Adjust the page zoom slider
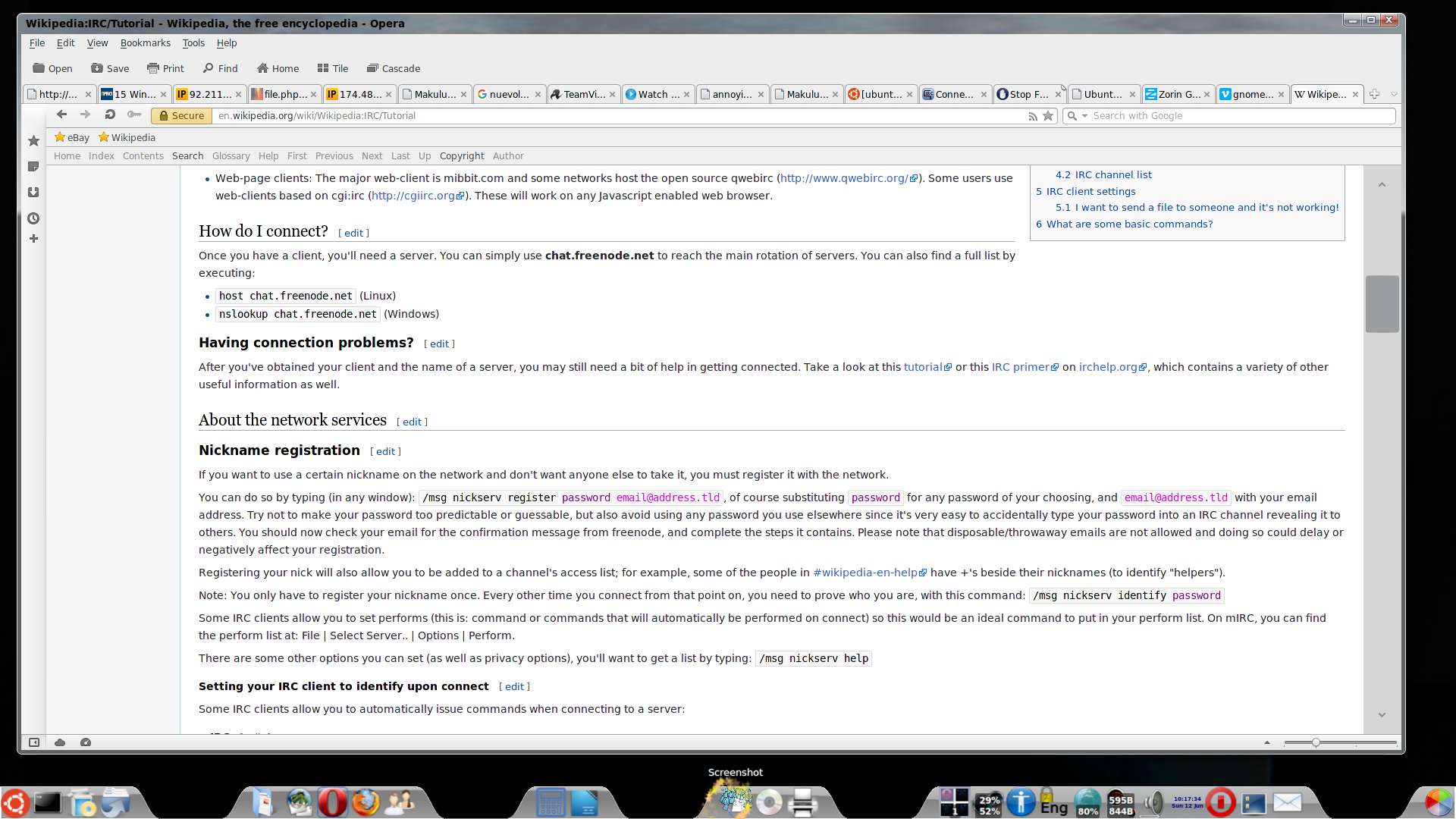The height and width of the screenshot is (819, 1456). click(x=1316, y=742)
